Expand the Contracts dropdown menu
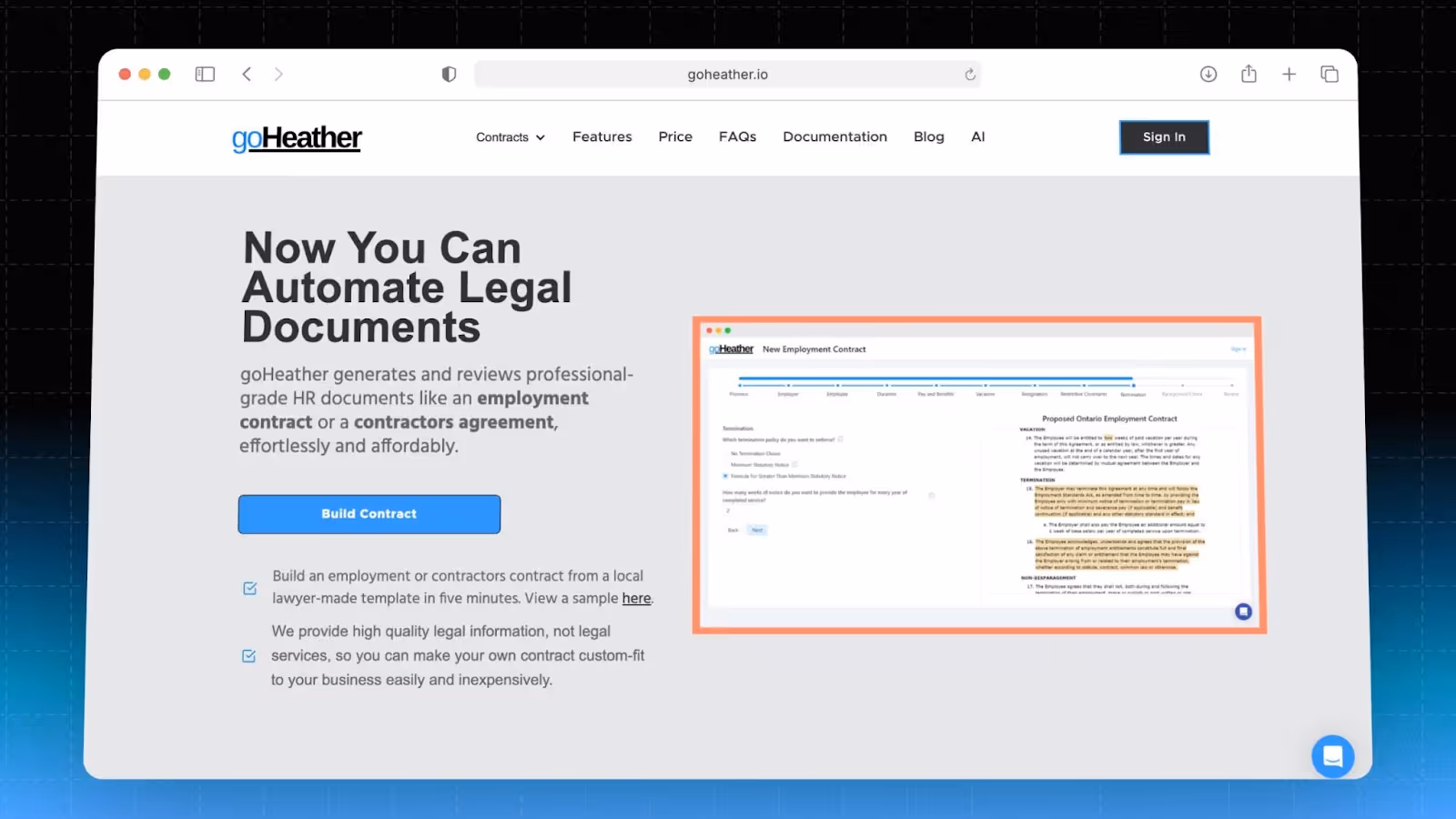 511,137
